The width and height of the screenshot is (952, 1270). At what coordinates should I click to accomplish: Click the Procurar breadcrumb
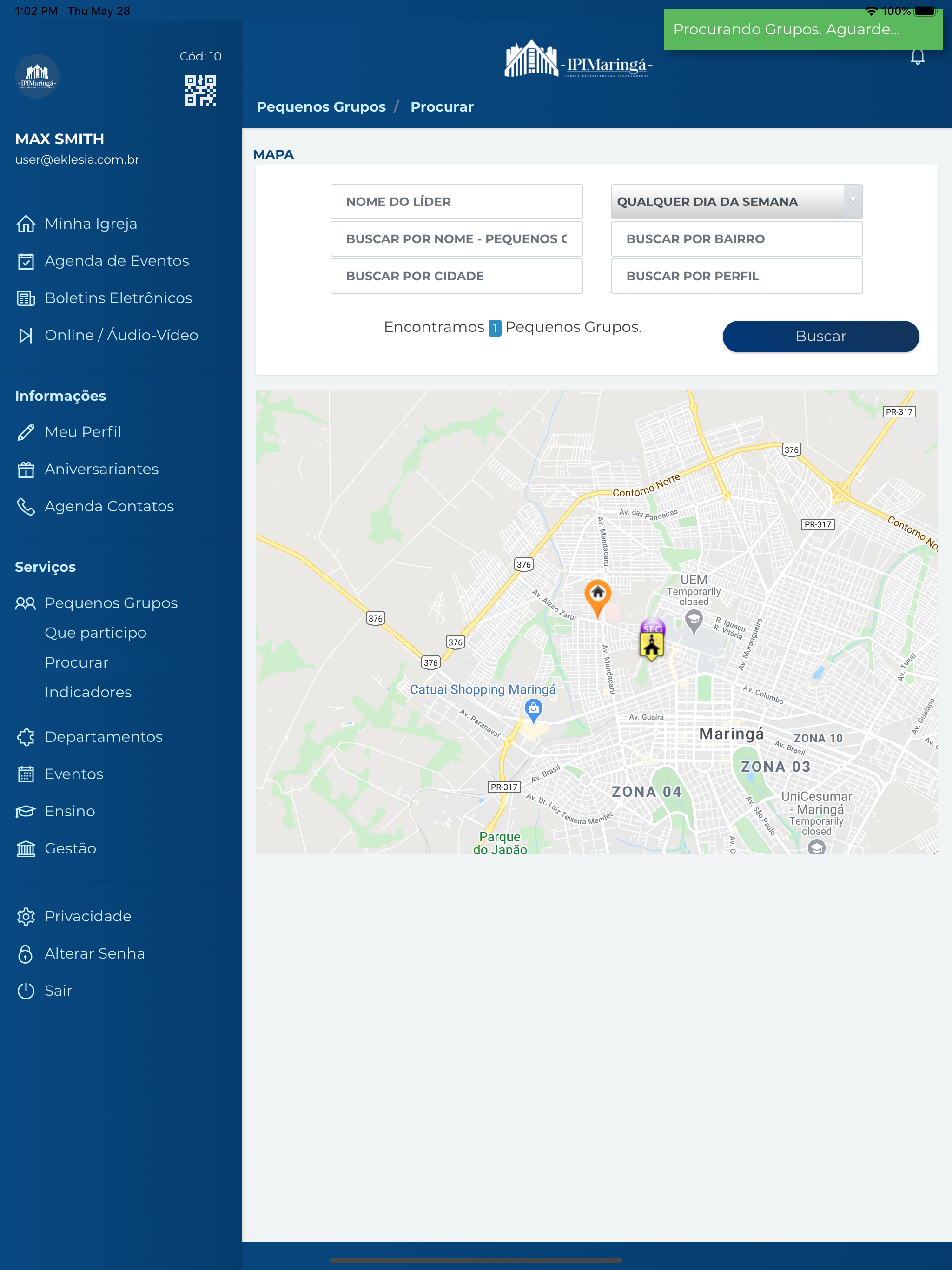point(442,107)
